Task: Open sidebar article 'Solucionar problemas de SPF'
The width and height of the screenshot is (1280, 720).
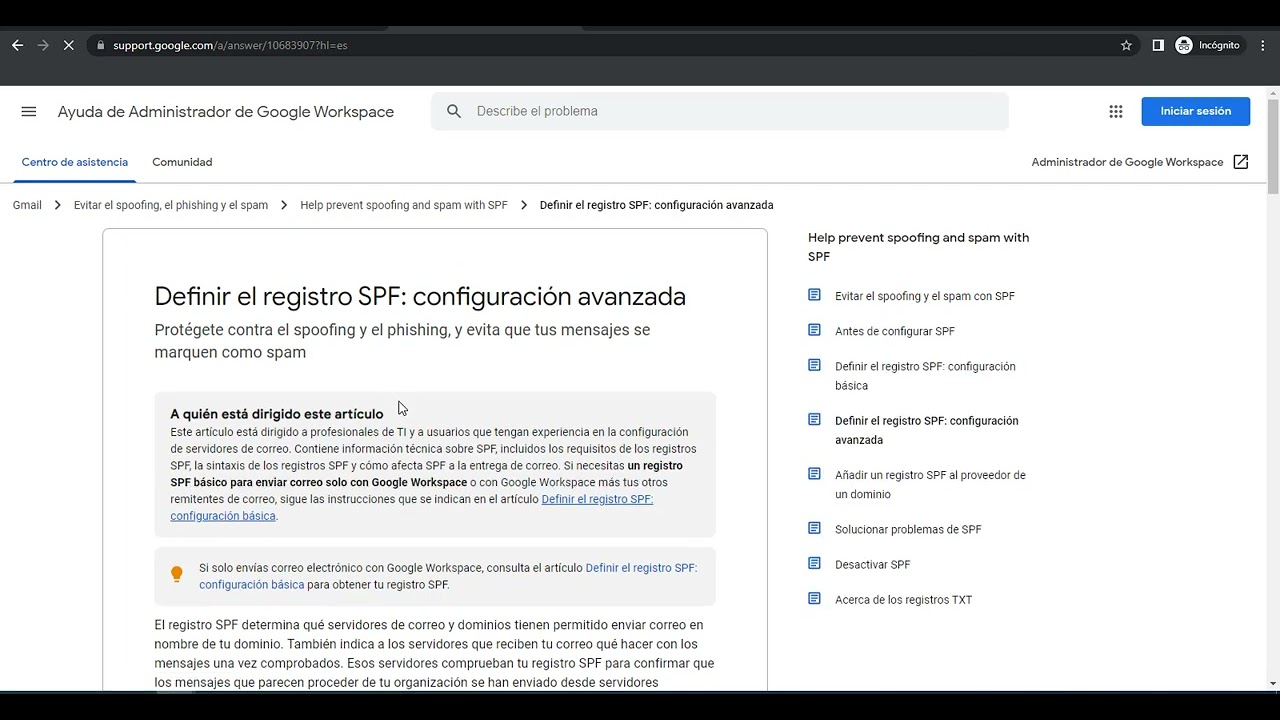Action: click(908, 529)
